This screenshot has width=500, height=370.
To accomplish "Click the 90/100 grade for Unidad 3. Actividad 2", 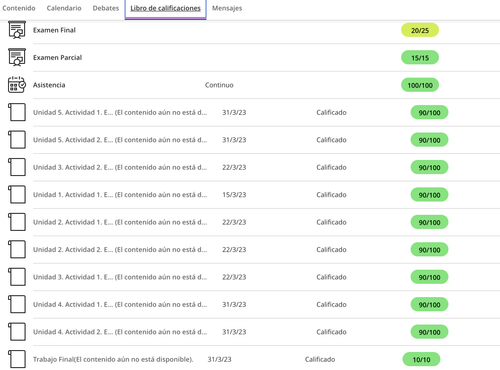I will (x=429, y=167).
